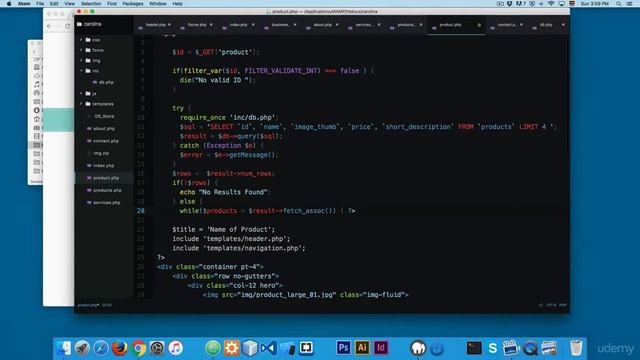Switch to the index.php tab
This screenshot has height=360, width=640.
(x=238, y=25)
